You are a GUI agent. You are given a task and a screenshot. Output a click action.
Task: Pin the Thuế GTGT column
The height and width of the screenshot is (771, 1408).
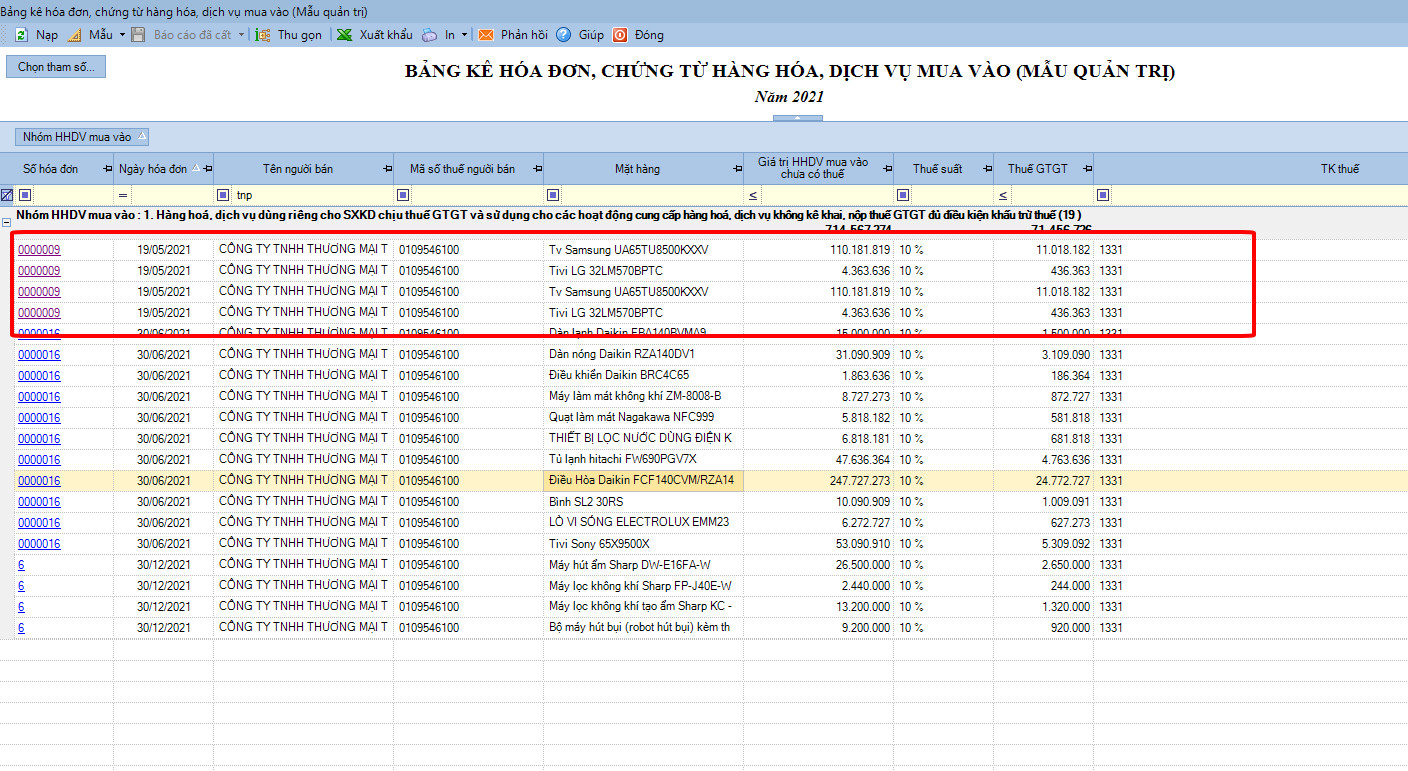(x=1087, y=169)
